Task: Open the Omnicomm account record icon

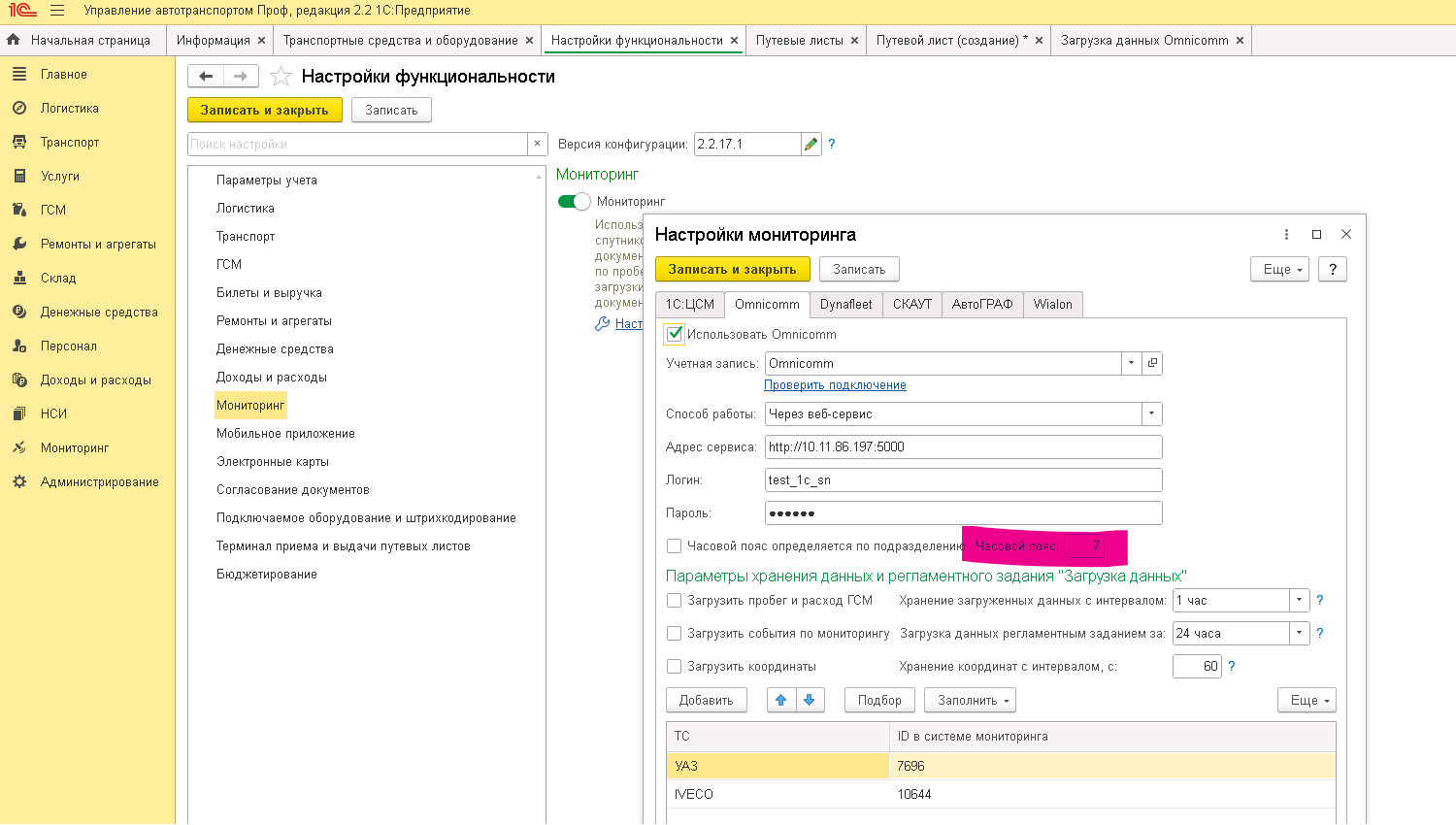Action: 1152,363
